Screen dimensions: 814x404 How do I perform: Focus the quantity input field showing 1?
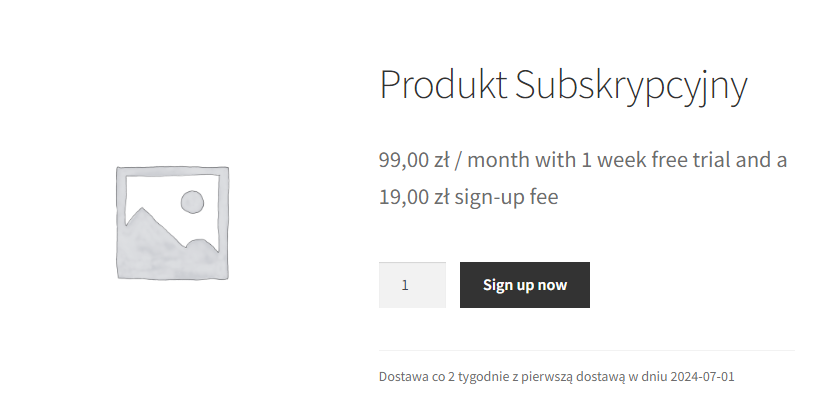[412, 285]
